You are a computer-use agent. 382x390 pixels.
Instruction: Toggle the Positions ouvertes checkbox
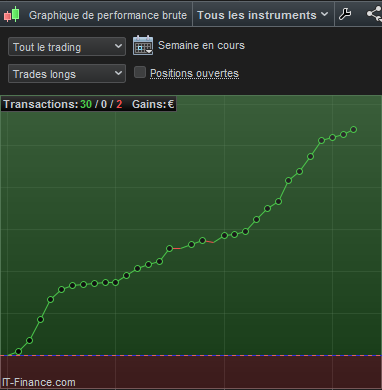click(x=140, y=72)
